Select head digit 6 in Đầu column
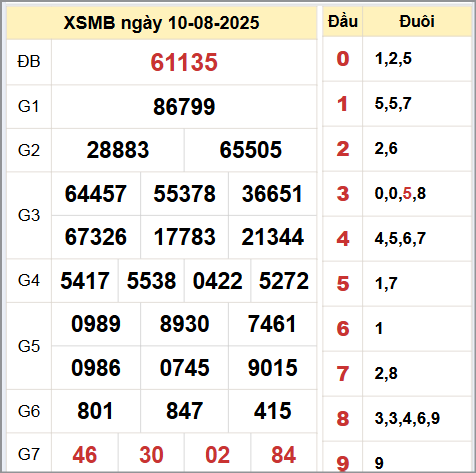The width and height of the screenshot is (476, 473). [x=343, y=329]
